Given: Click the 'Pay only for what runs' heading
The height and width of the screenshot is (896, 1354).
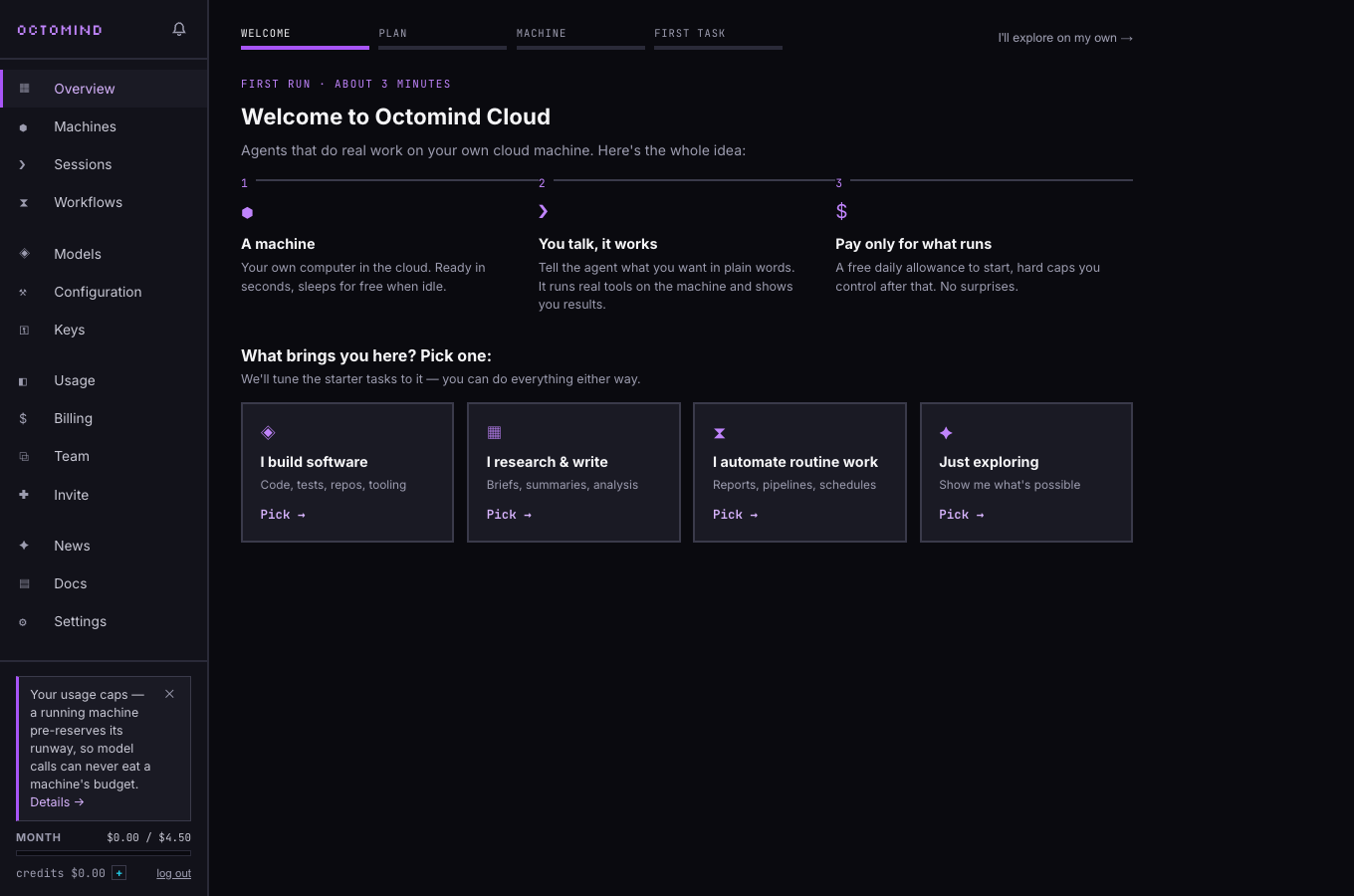Looking at the screenshot, I should [x=913, y=244].
